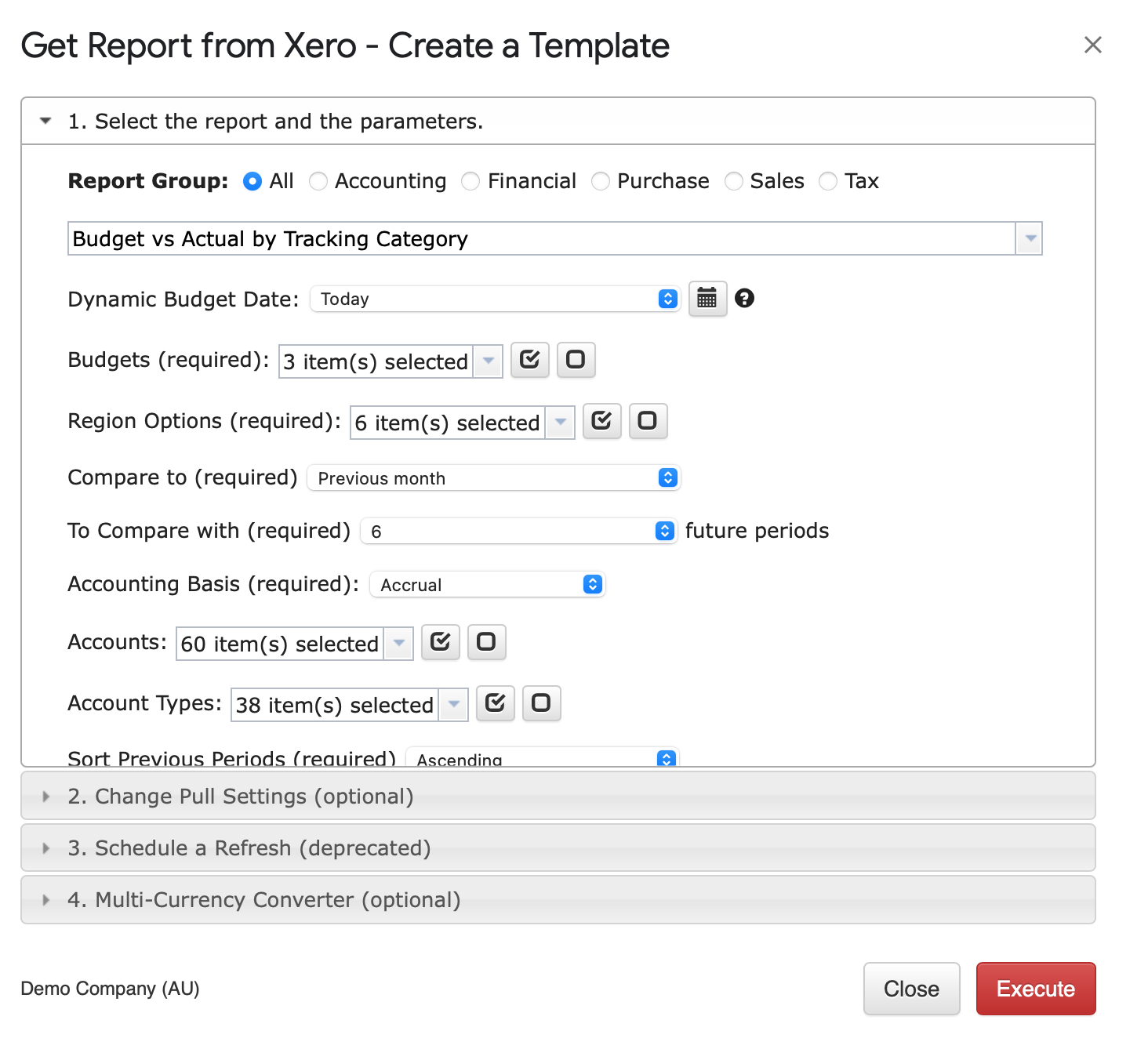Deselect all Accounts with the empty box icon

pos(486,642)
